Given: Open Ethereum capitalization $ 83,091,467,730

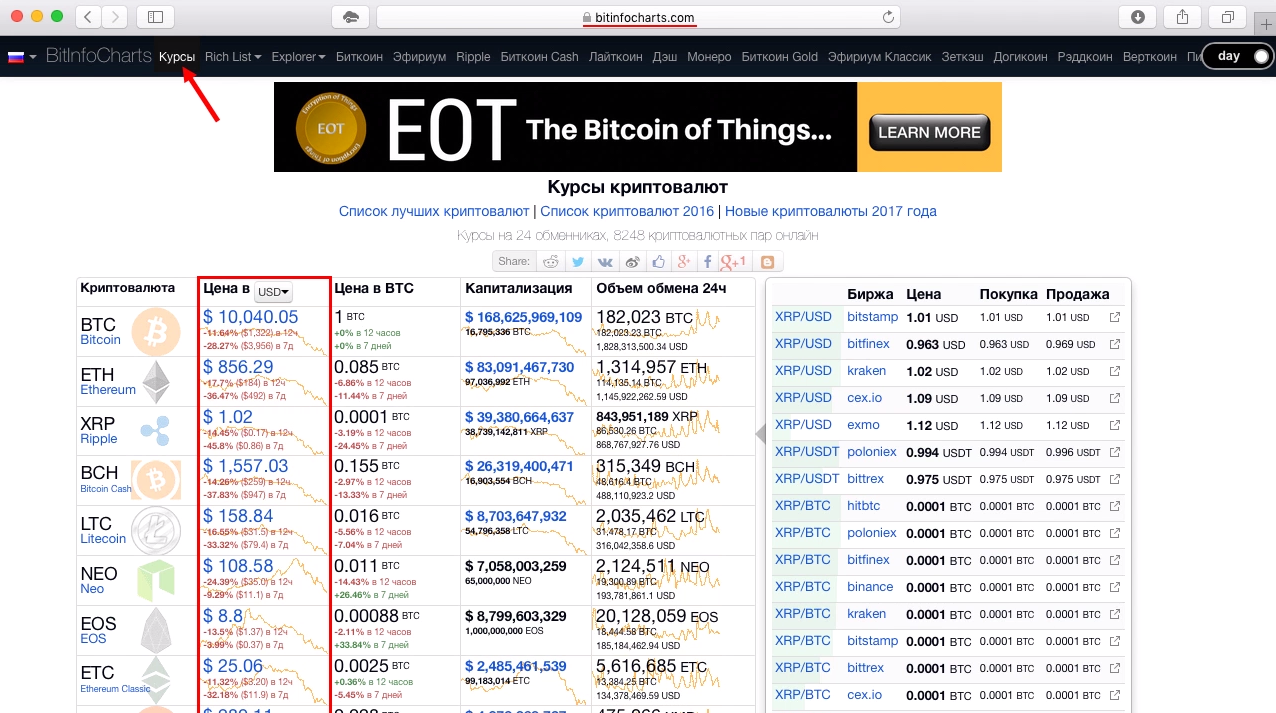Looking at the screenshot, I should coord(520,367).
